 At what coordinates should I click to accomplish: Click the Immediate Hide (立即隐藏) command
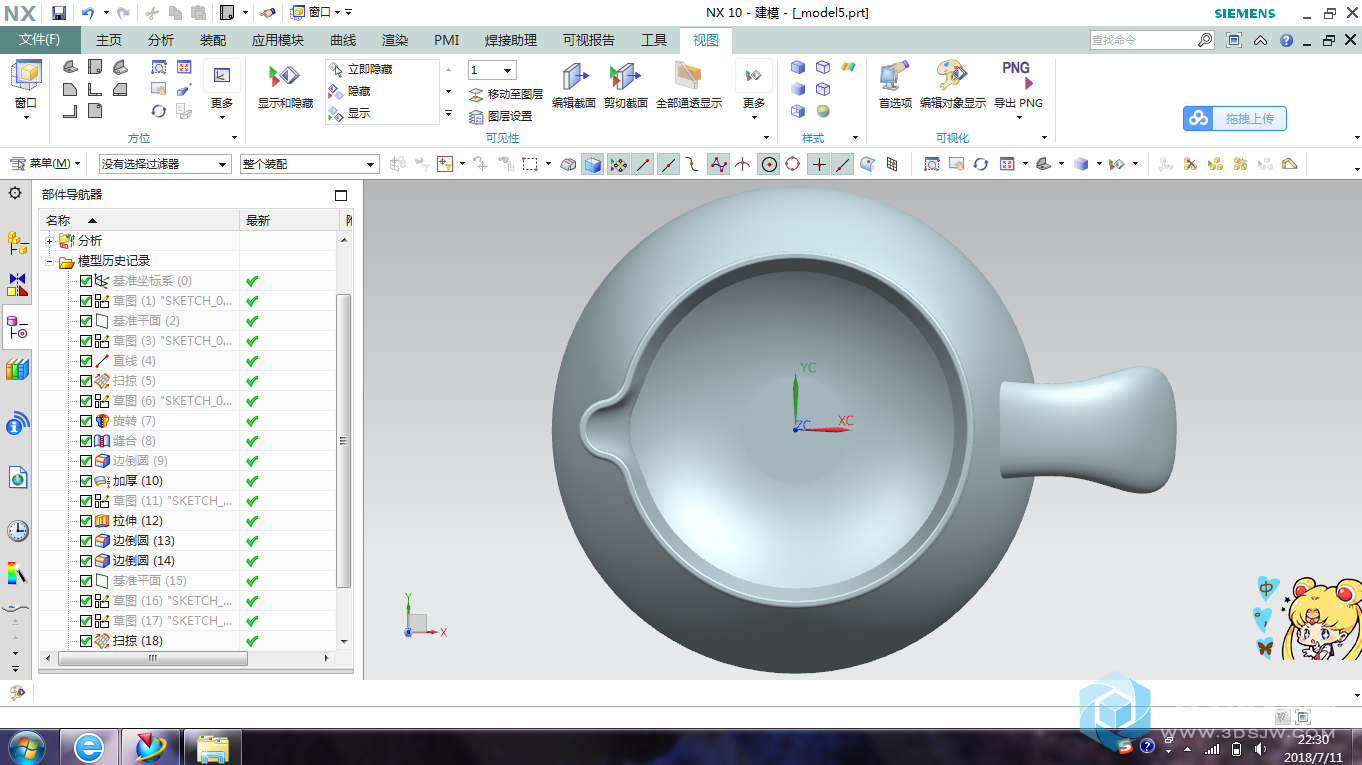(x=360, y=69)
